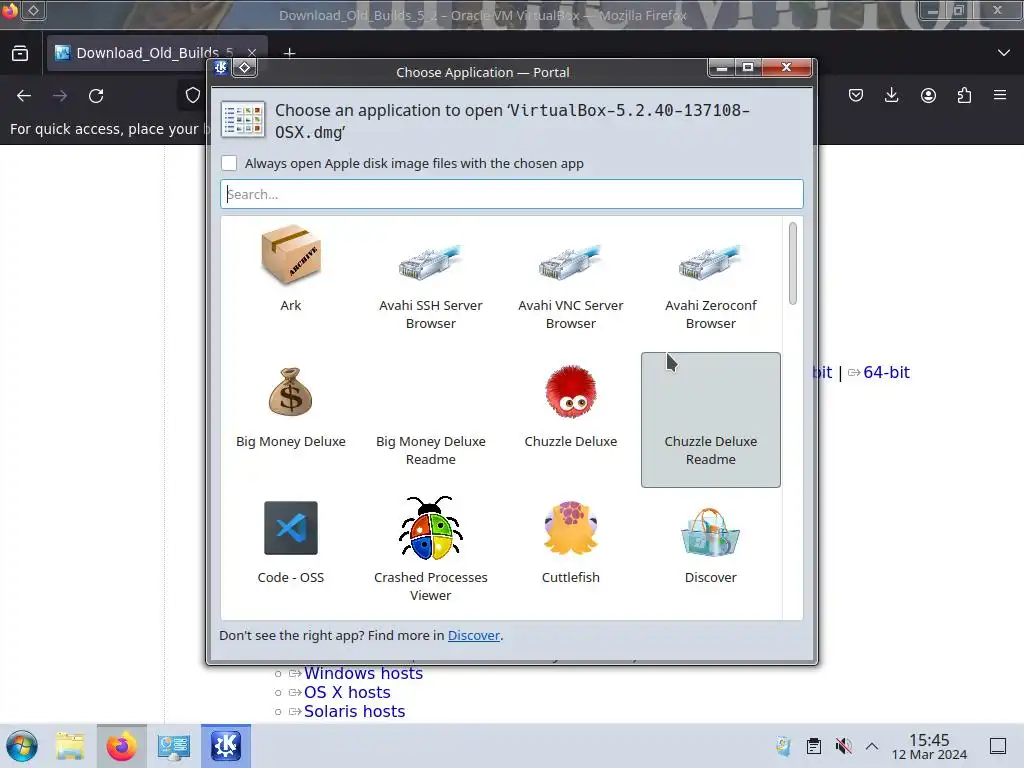This screenshot has height=768, width=1024.
Task: Expand the list all tabs chevron
Action: point(1004,53)
